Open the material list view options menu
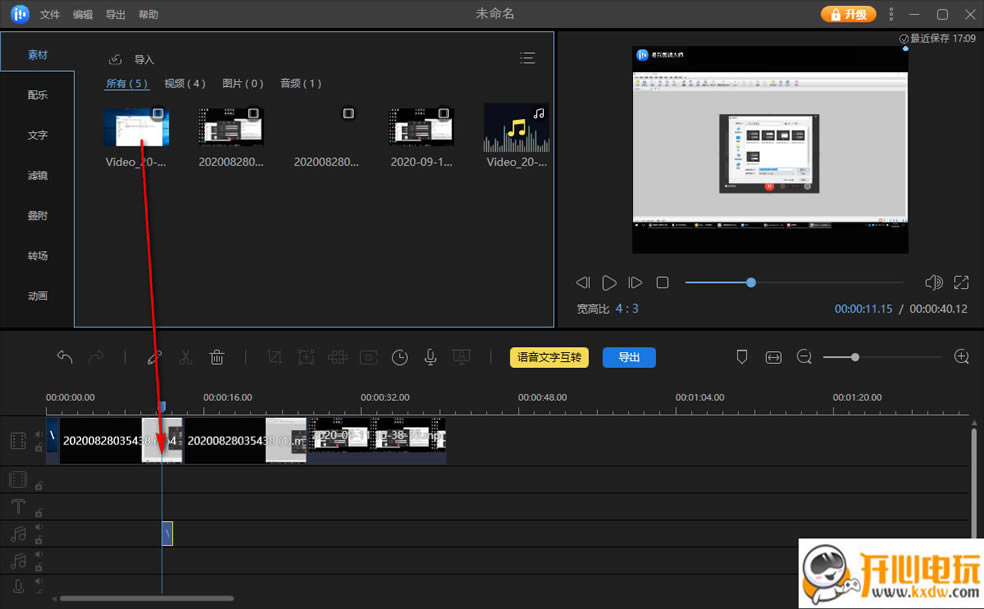The height and width of the screenshot is (609, 984). [x=527, y=58]
